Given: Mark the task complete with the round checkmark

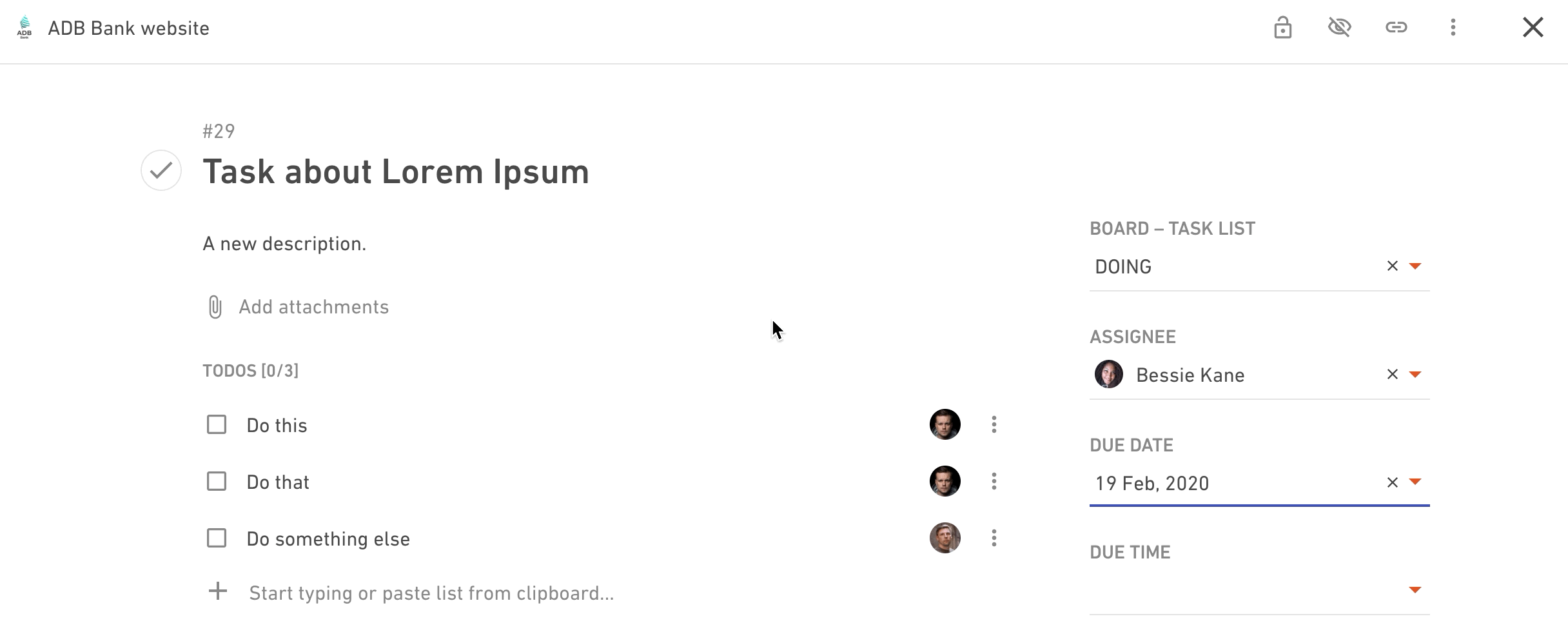Looking at the screenshot, I should point(161,170).
